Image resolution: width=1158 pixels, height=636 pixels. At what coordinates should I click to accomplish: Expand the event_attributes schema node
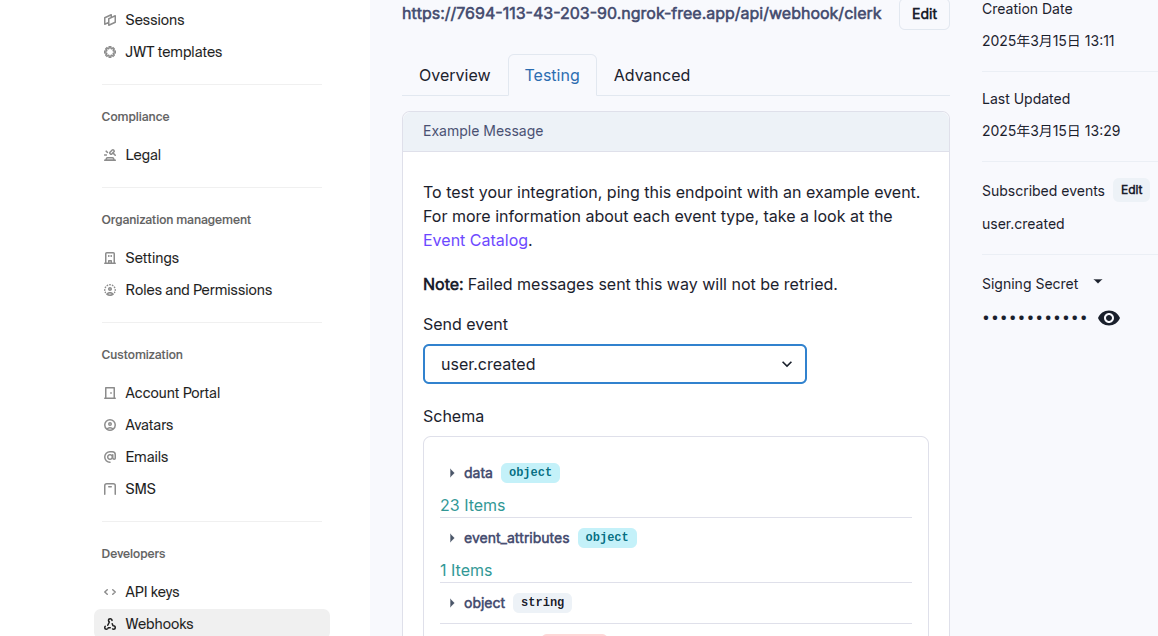[x=452, y=538]
